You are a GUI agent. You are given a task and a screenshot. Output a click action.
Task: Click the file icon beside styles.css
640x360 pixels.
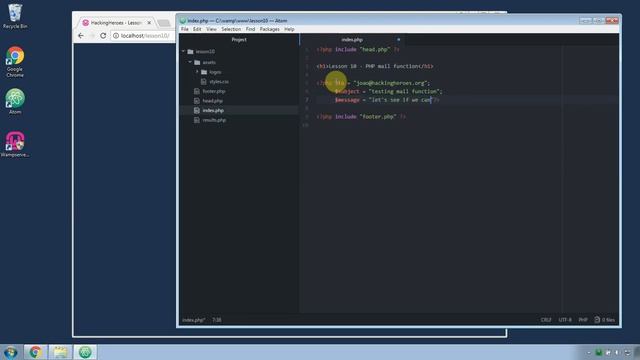tap(204, 82)
